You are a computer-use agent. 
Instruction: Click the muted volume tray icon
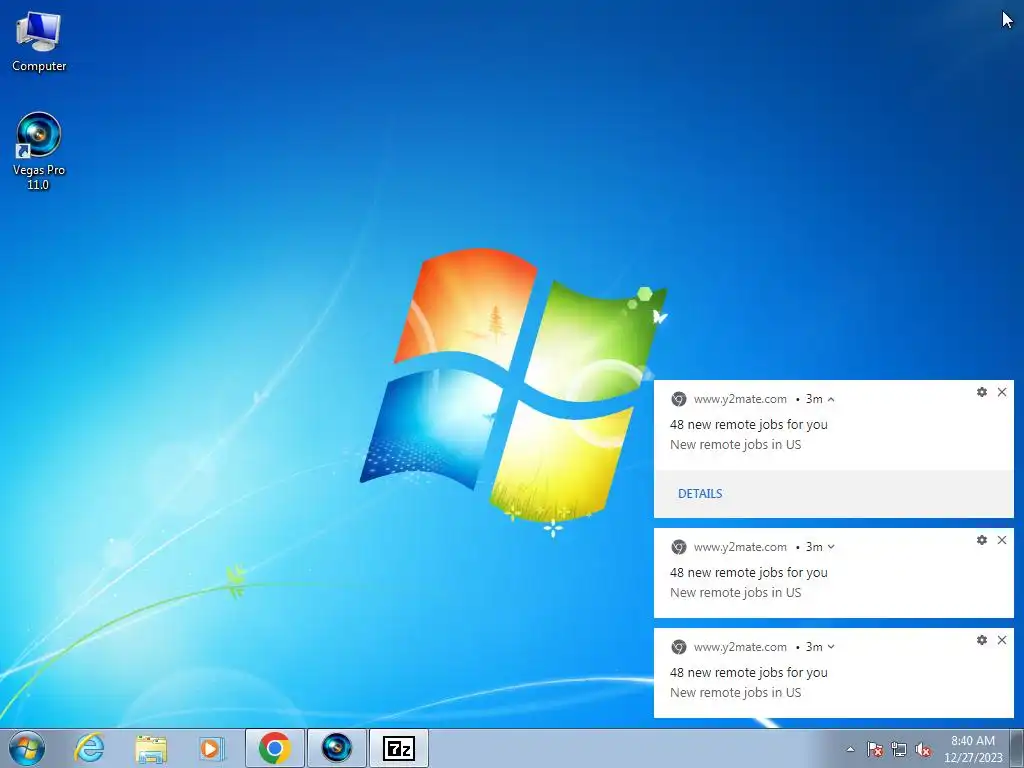click(x=923, y=749)
